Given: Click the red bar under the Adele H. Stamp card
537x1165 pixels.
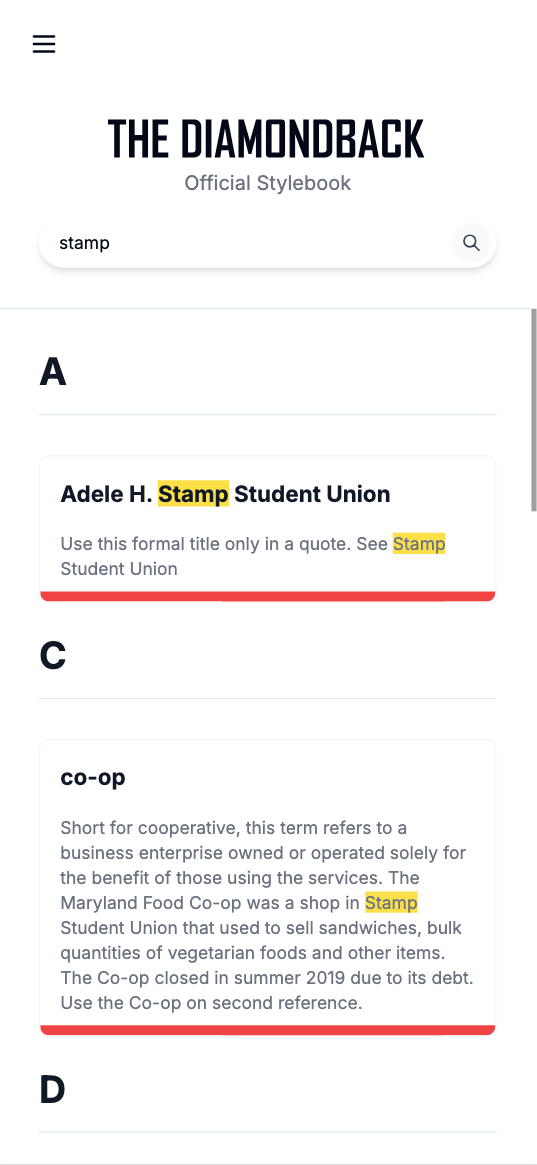Looking at the screenshot, I should click(x=267, y=596).
